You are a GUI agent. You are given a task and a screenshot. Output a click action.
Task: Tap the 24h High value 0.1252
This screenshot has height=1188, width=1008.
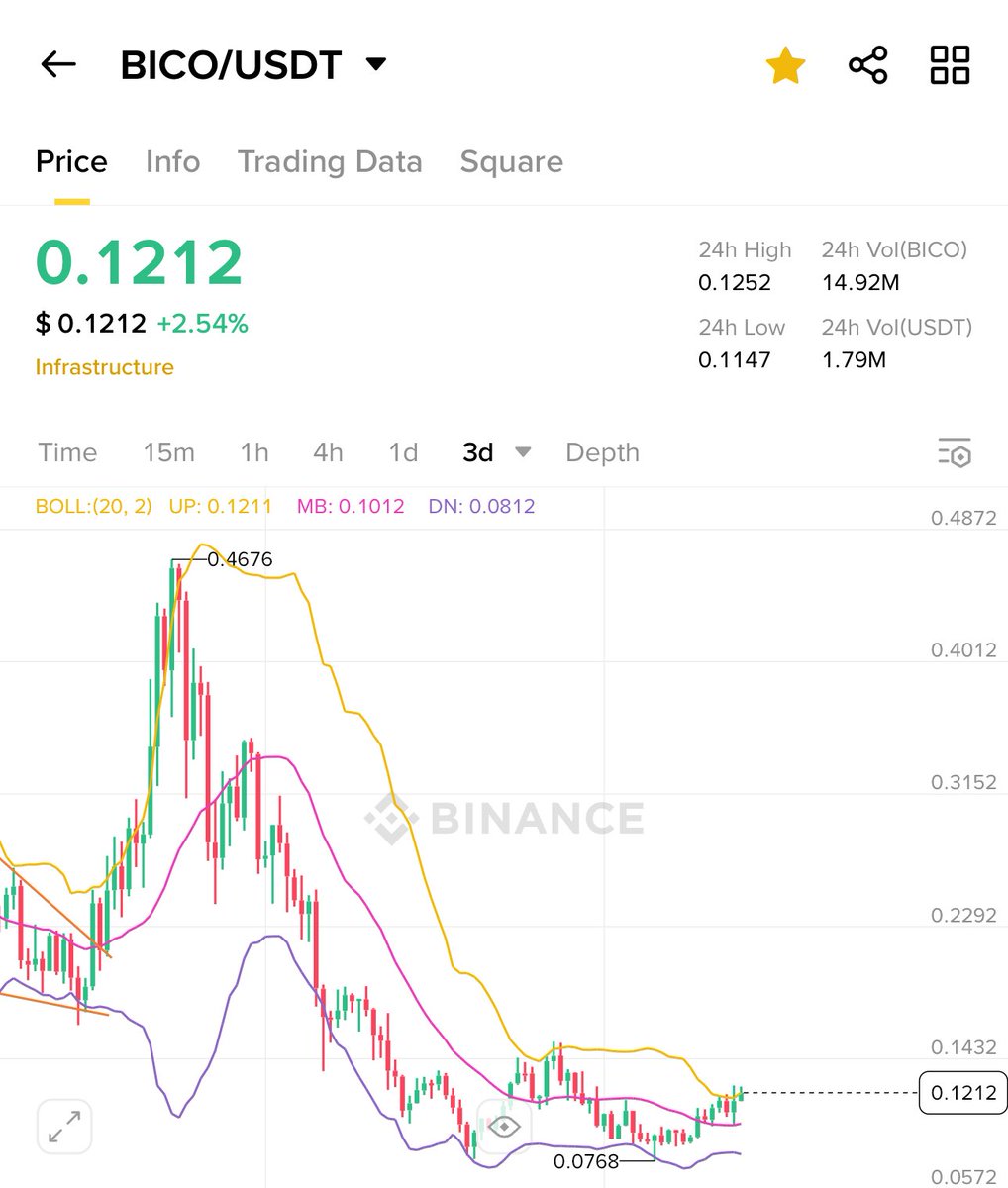point(735,283)
